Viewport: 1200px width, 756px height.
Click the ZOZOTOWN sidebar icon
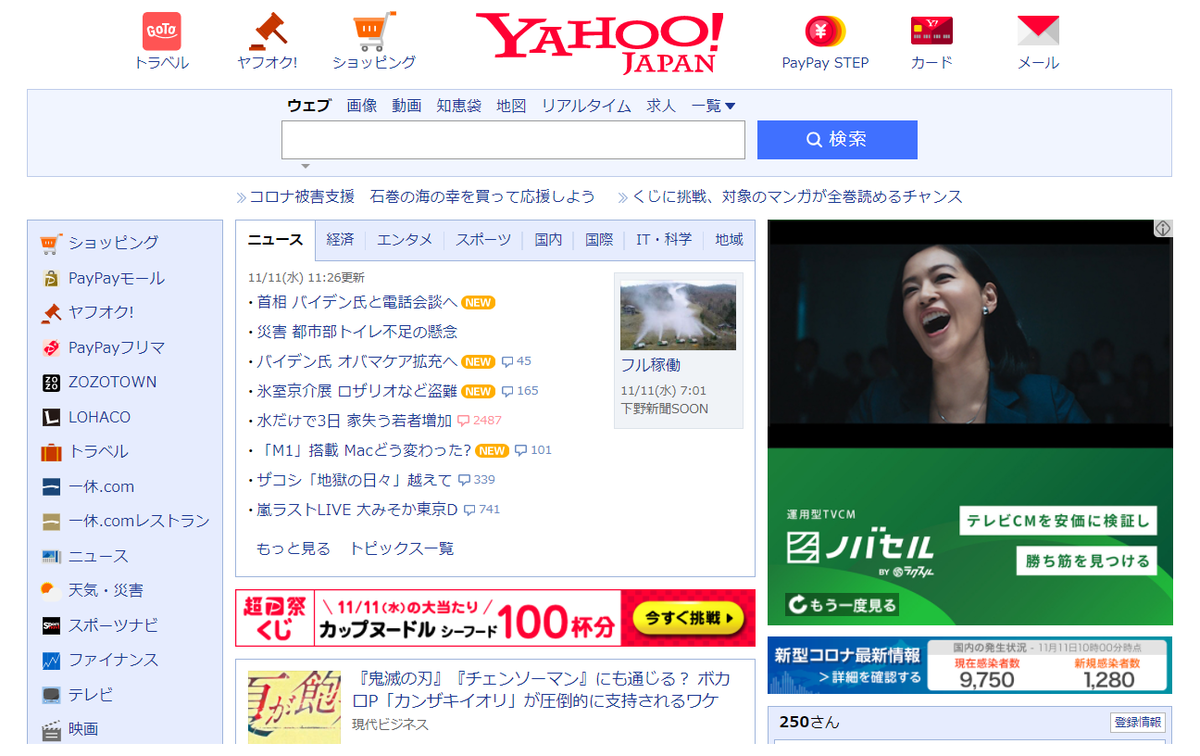51,382
